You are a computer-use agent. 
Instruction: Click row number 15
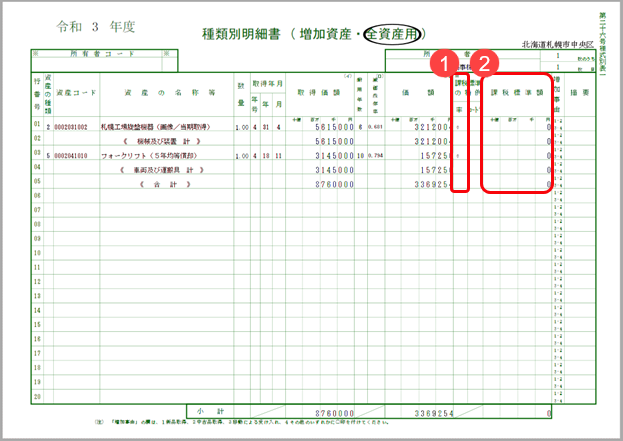[37, 324]
